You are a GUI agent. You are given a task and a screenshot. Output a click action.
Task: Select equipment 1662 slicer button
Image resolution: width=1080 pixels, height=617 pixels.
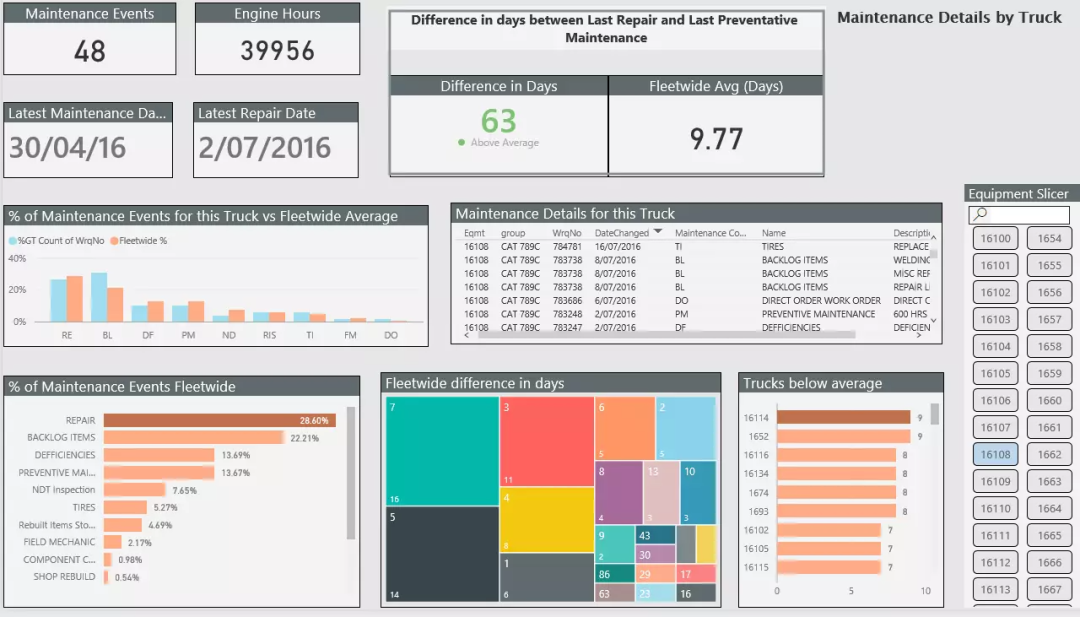(x=1049, y=454)
